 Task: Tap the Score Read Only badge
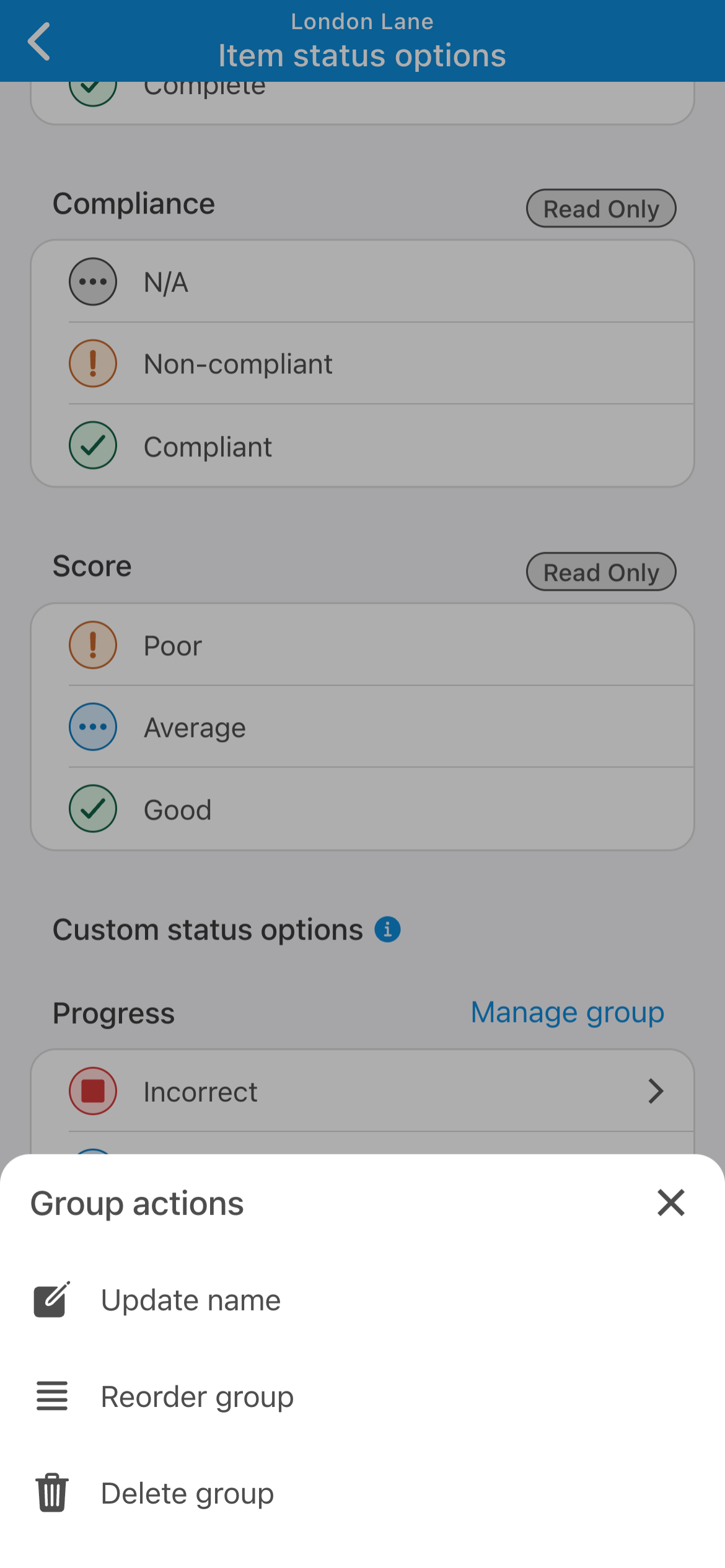[x=601, y=572]
